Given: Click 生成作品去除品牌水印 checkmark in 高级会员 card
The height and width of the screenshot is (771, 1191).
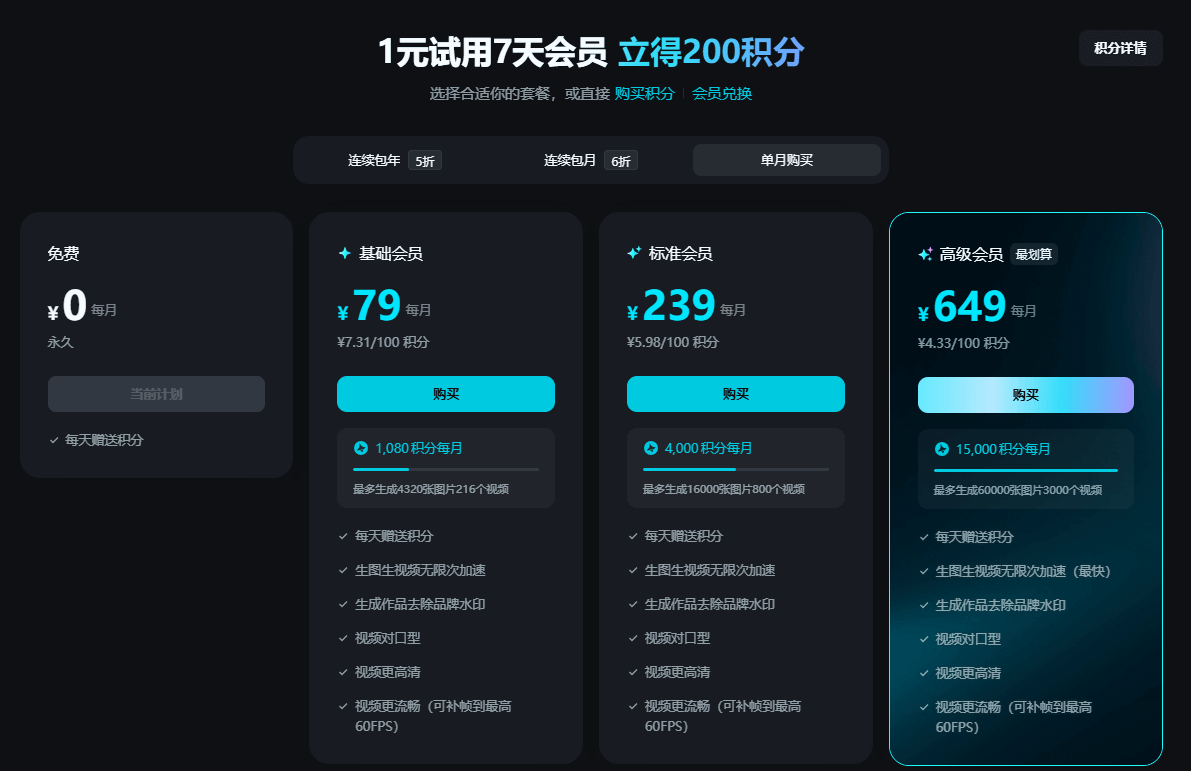Looking at the screenshot, I should point(924,605).
